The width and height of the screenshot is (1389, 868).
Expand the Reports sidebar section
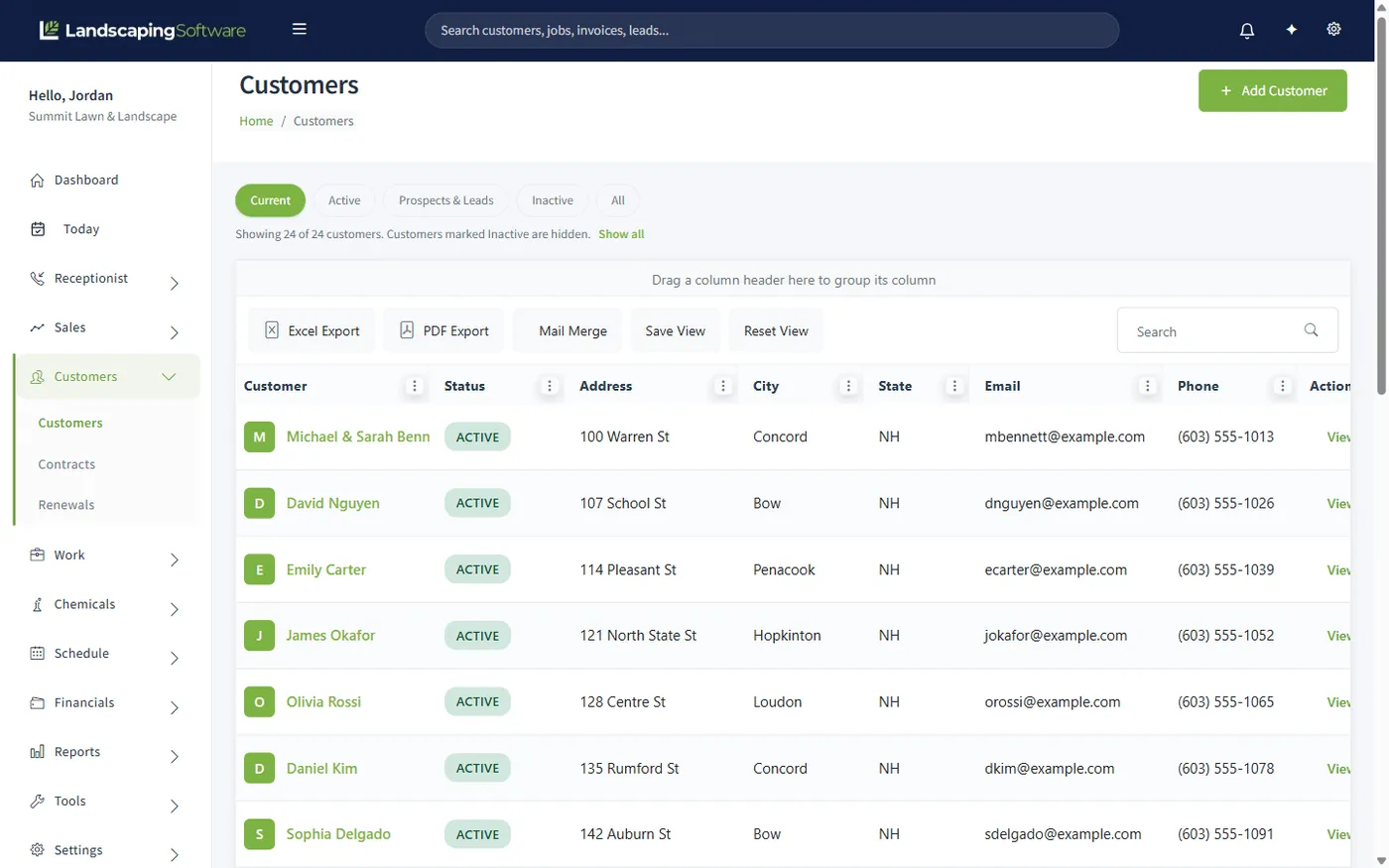pos(175,757)
